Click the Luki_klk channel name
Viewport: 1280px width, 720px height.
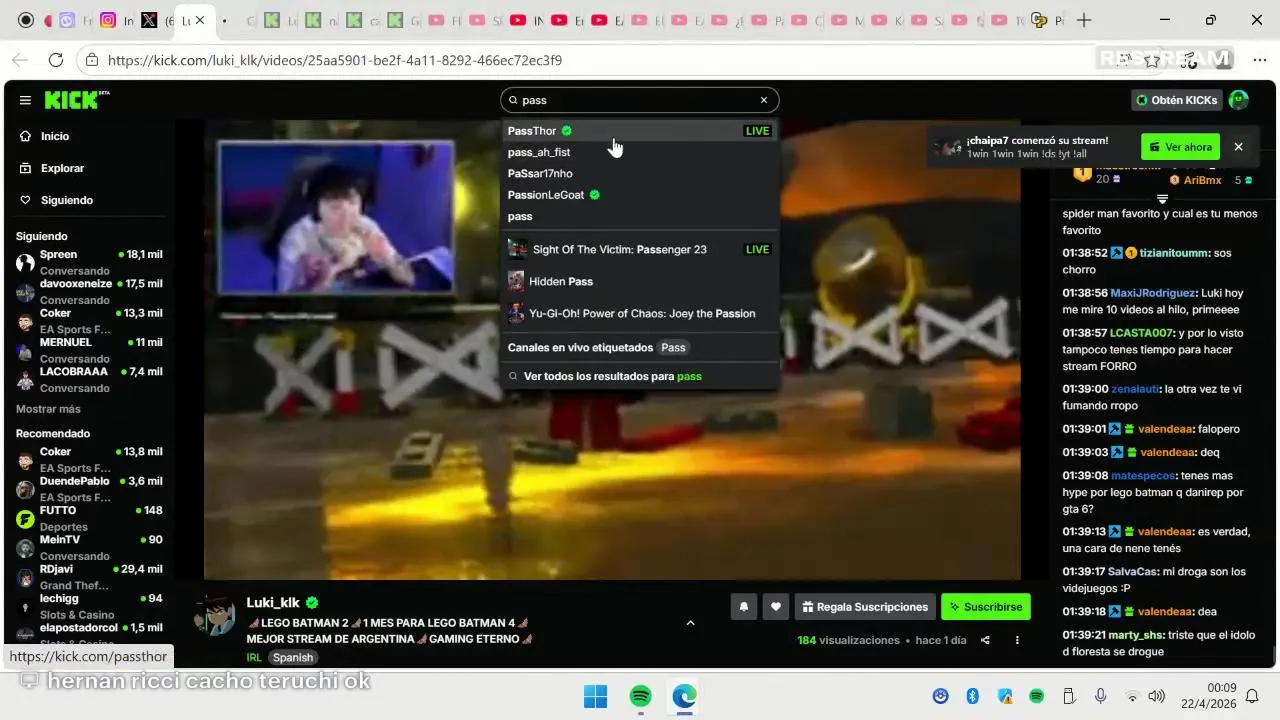tap(273, 602)
